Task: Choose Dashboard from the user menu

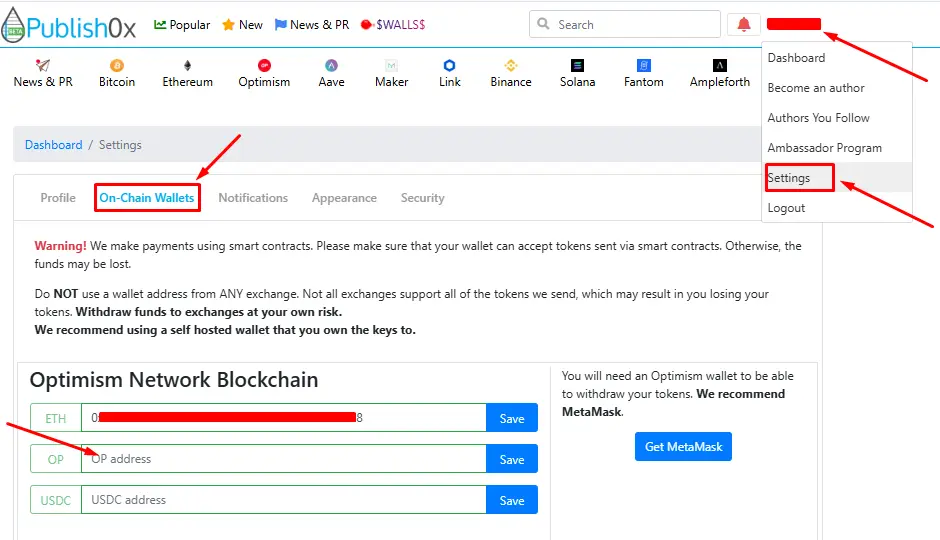Action: (837, 58)
